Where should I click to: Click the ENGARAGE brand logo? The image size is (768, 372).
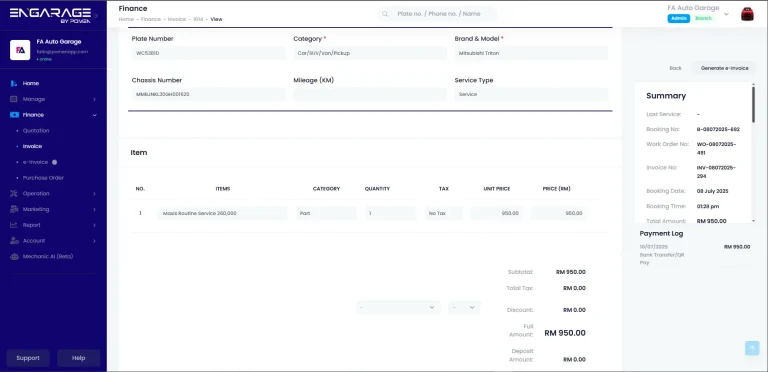click(x=50, y=15)
